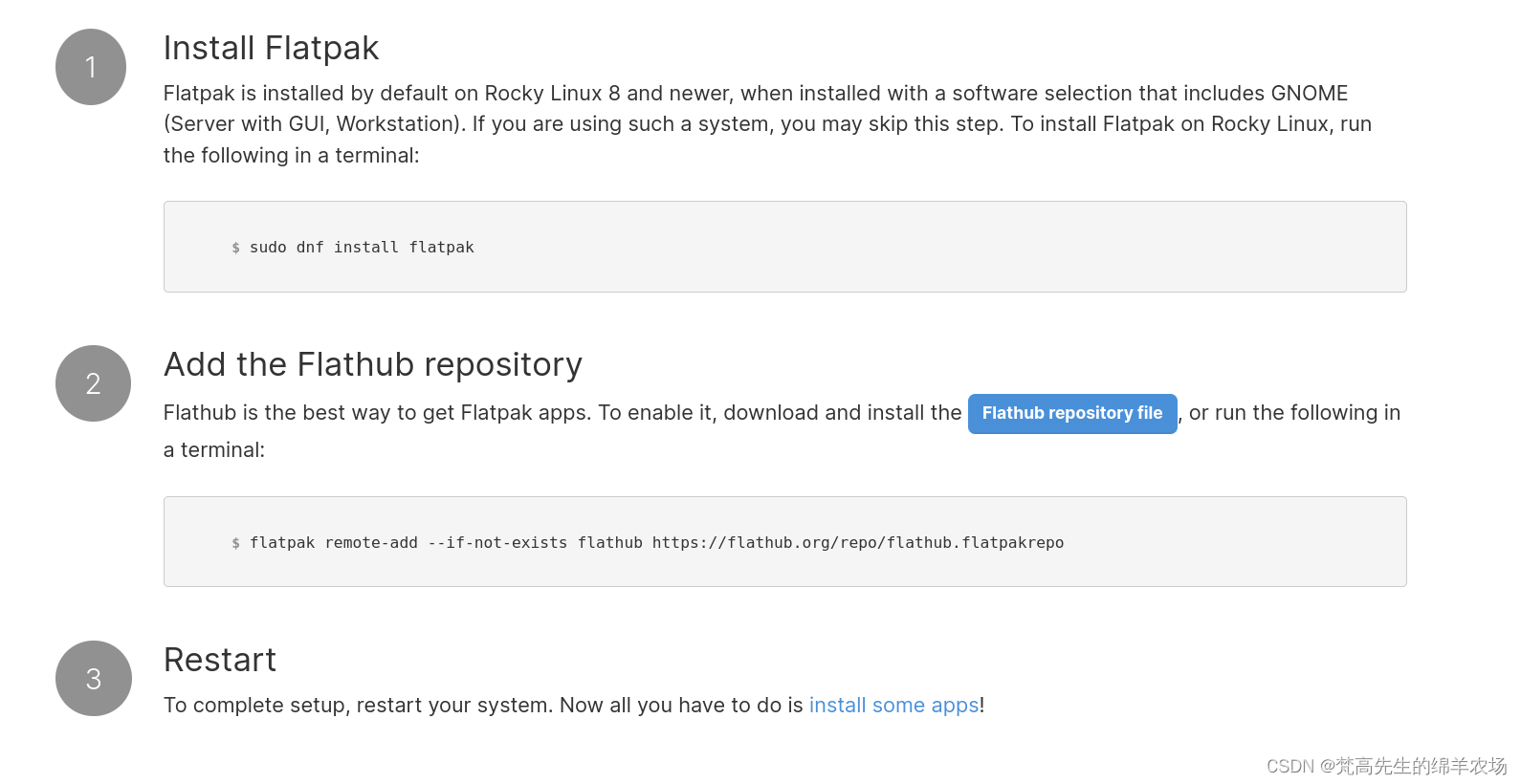Click the Flathub repository file button
Viewport: 1521px width, 784px height.
(1072, 413)
